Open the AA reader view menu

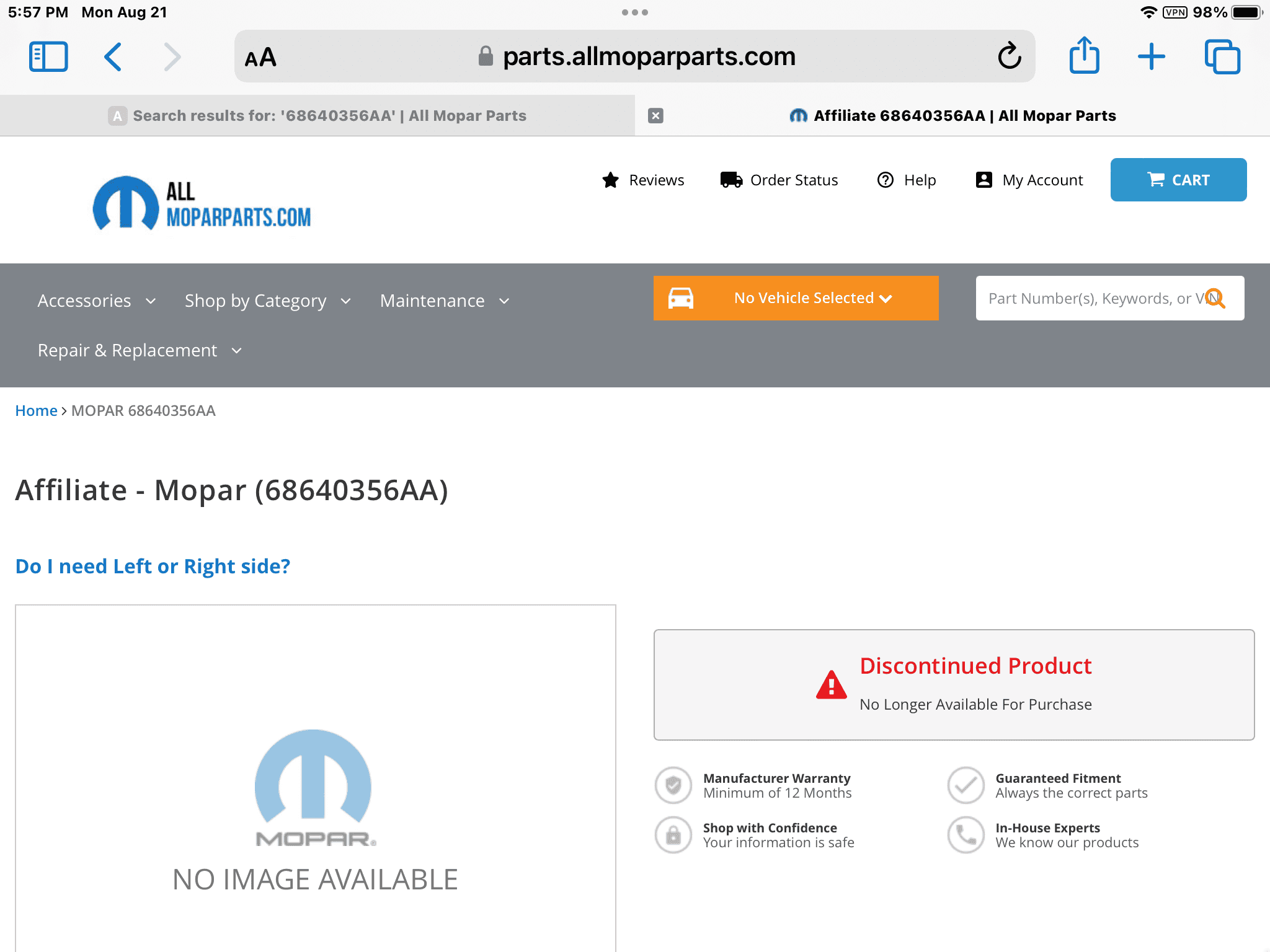[x=260, y=58]
